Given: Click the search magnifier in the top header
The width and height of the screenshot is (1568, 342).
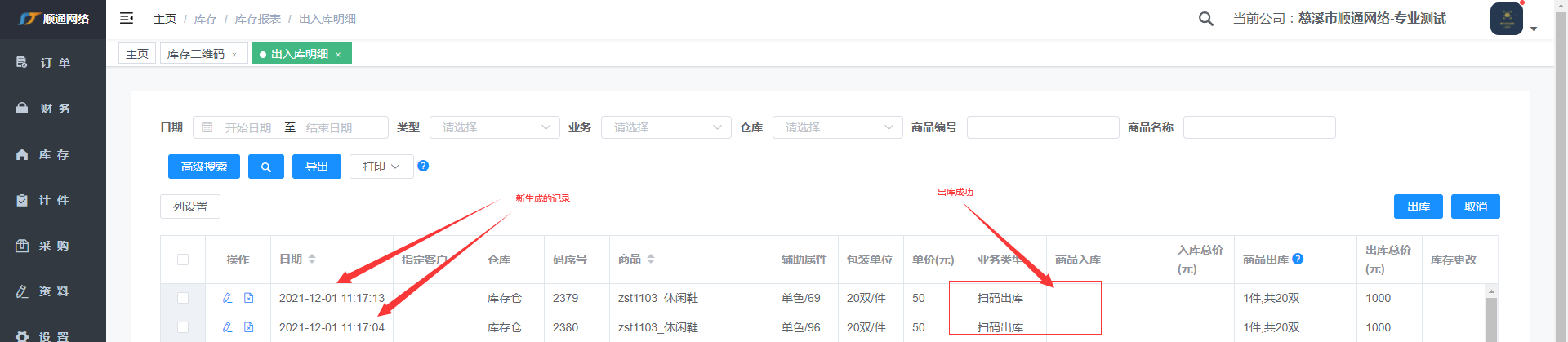Looking at the screenshot, I should [1205, 19].
